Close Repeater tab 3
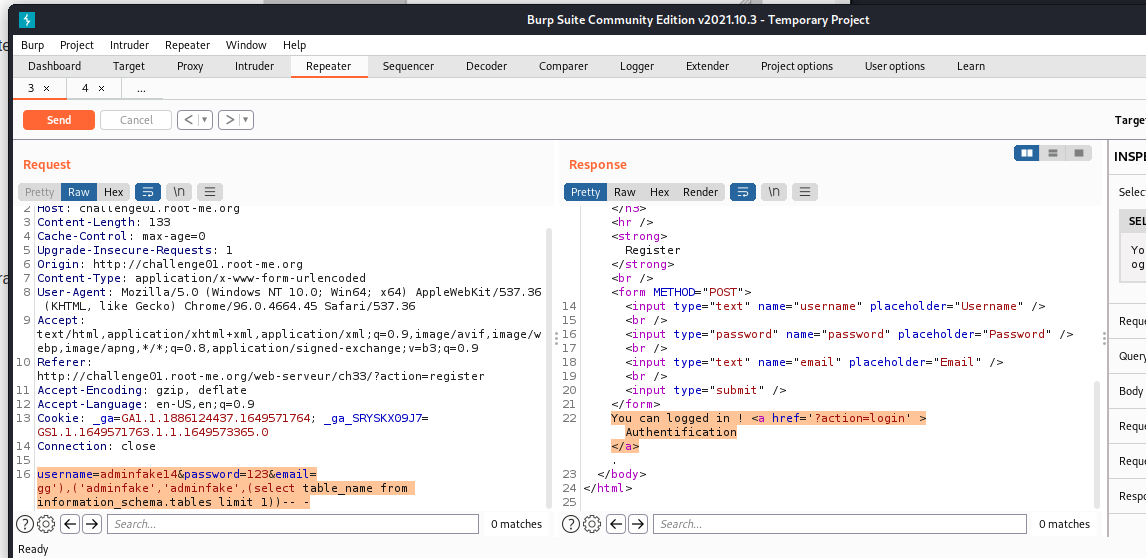Screen dimensions: 1146x558 tap(46, 88)
